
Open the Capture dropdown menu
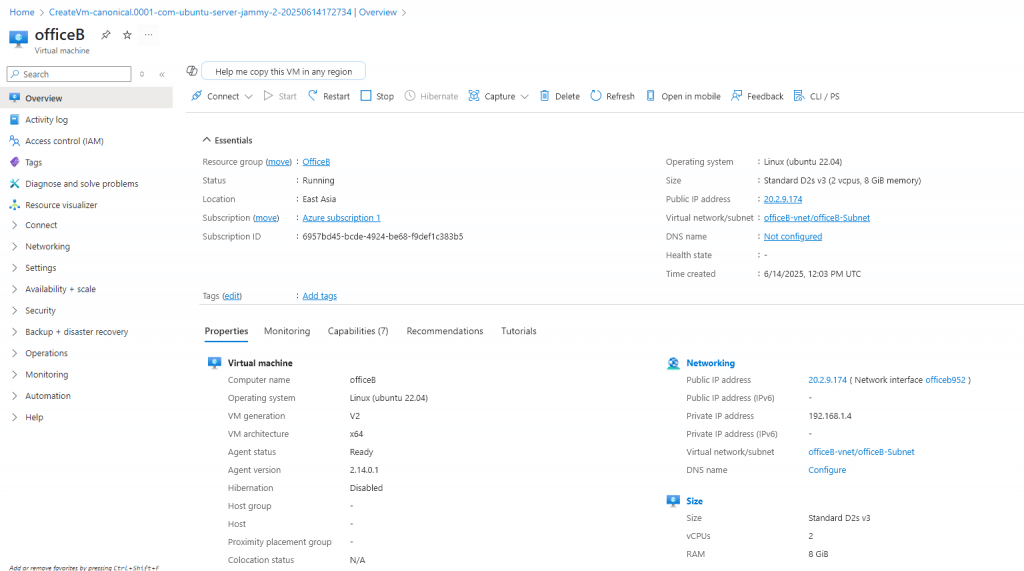tap(499, 96)
